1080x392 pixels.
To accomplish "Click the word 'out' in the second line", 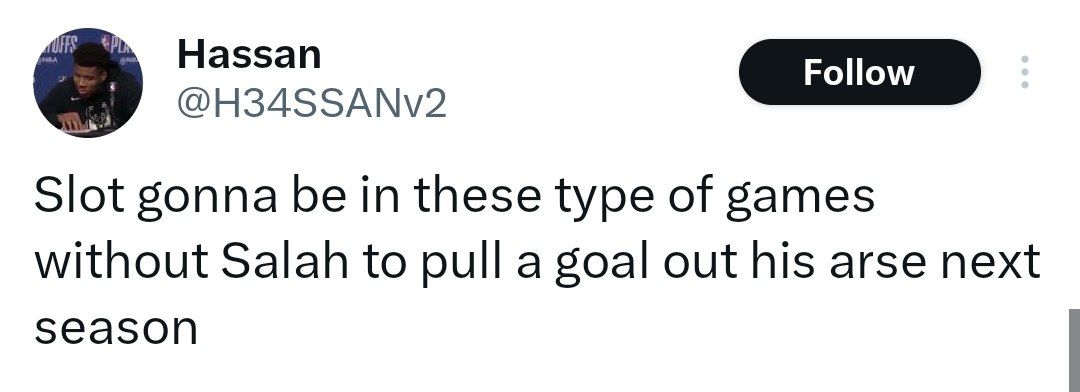I will point(700,263).
